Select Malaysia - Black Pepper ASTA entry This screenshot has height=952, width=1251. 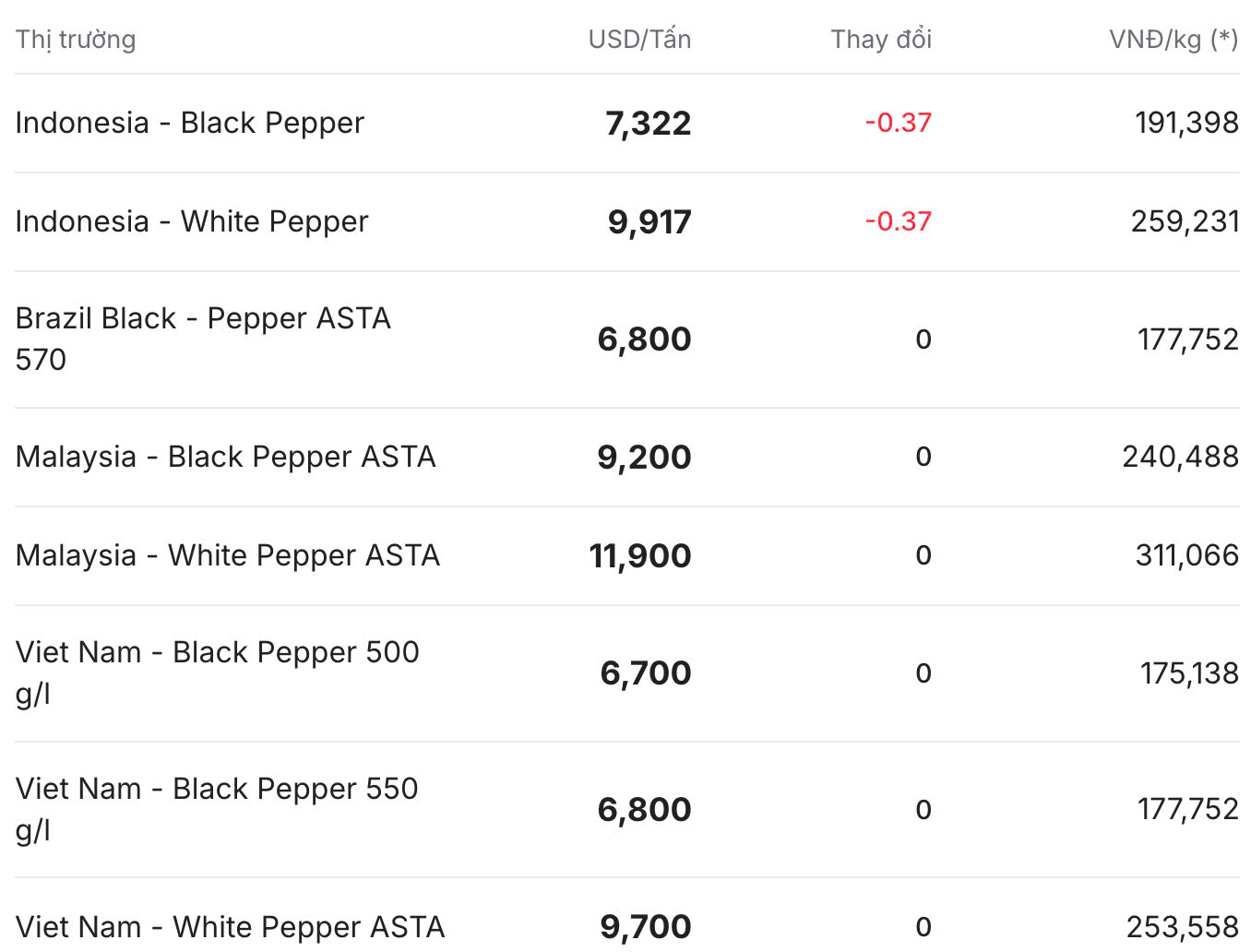point(226,457)
